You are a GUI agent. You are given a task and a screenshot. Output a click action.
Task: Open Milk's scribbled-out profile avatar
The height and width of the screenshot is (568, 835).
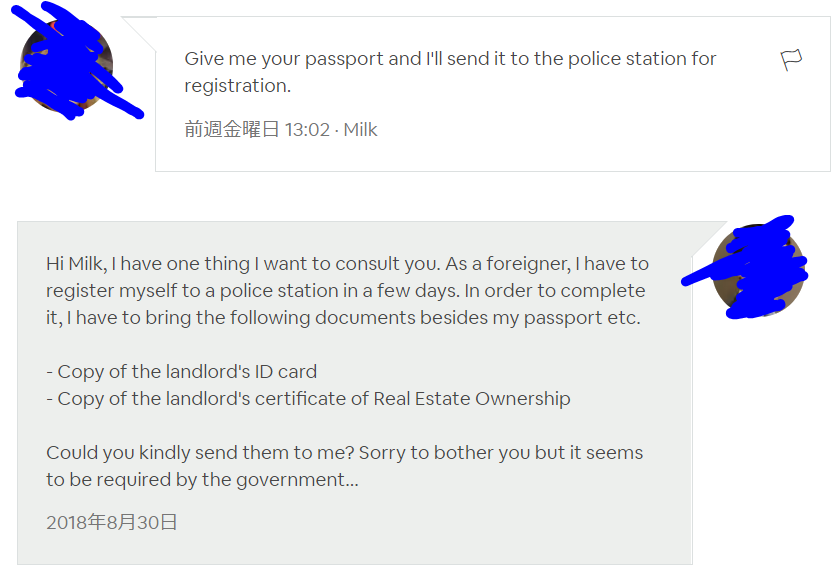pyautogui.click(x=67, y=67)
